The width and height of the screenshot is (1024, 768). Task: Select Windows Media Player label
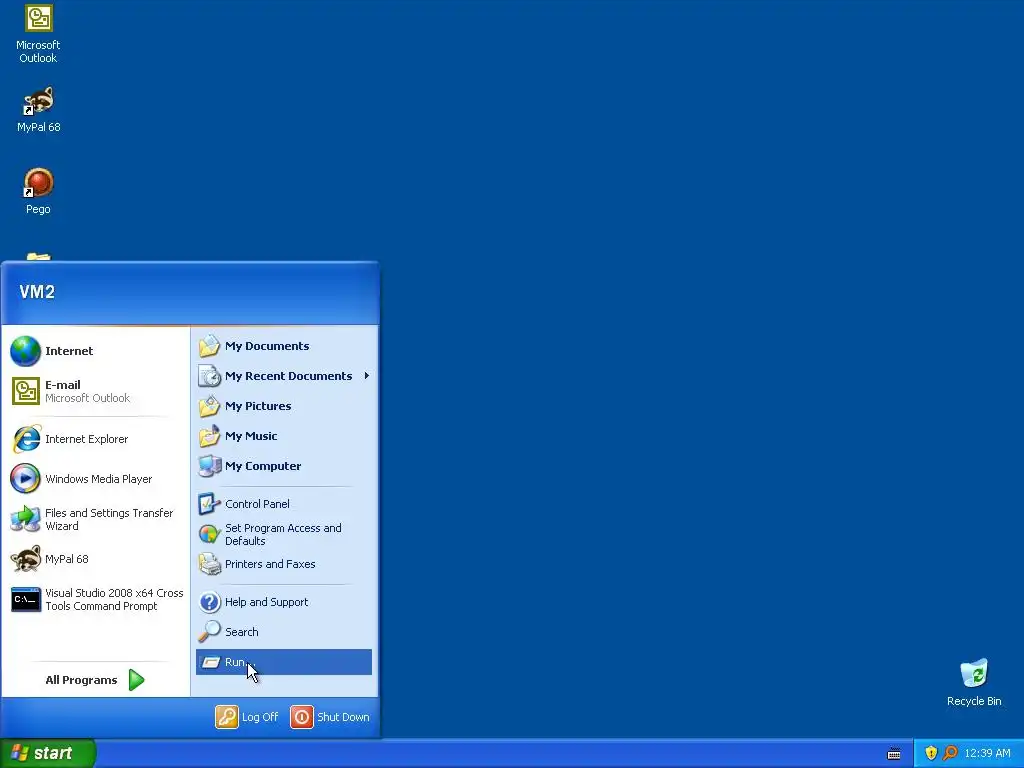(x=99, y=479)
